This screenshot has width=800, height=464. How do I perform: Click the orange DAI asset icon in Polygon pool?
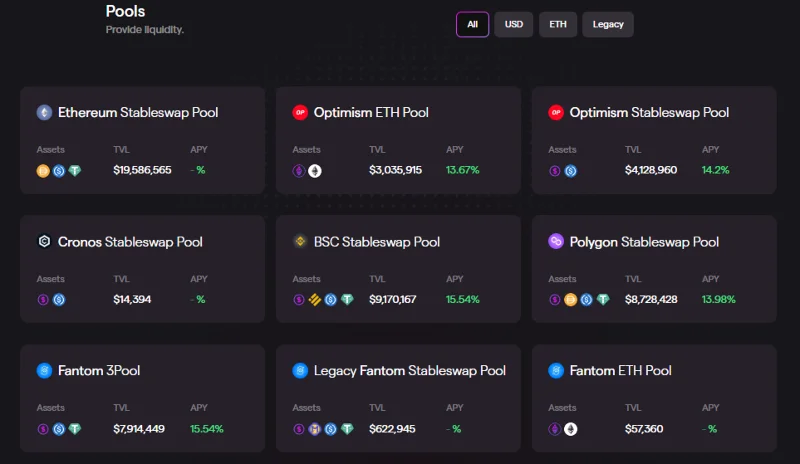coord(570,300)
